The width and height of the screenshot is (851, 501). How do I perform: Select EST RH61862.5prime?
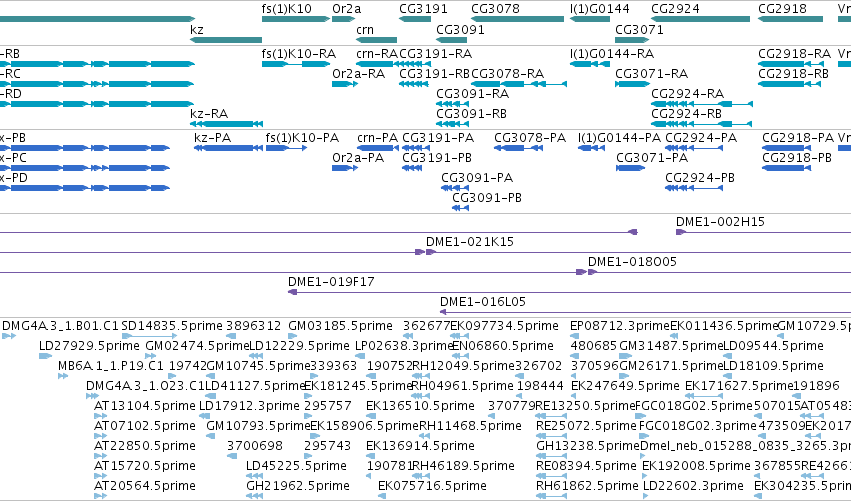pyautogui.click(x=587, y=487)
